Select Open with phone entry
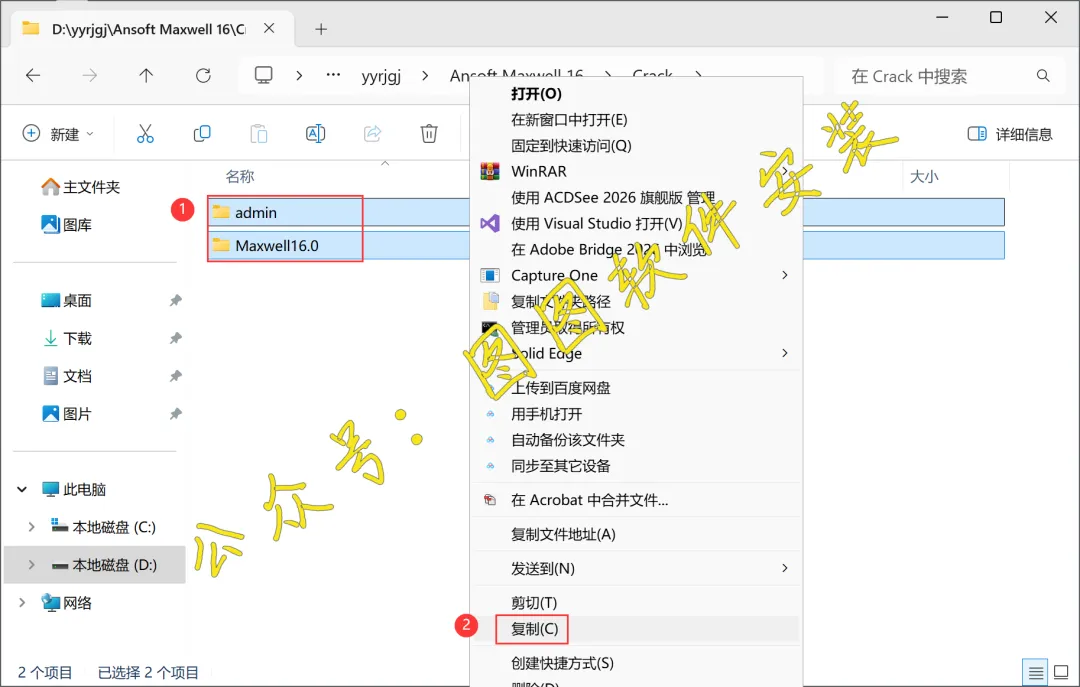This screenshot has height=687, width=1080. click(635, 414)
